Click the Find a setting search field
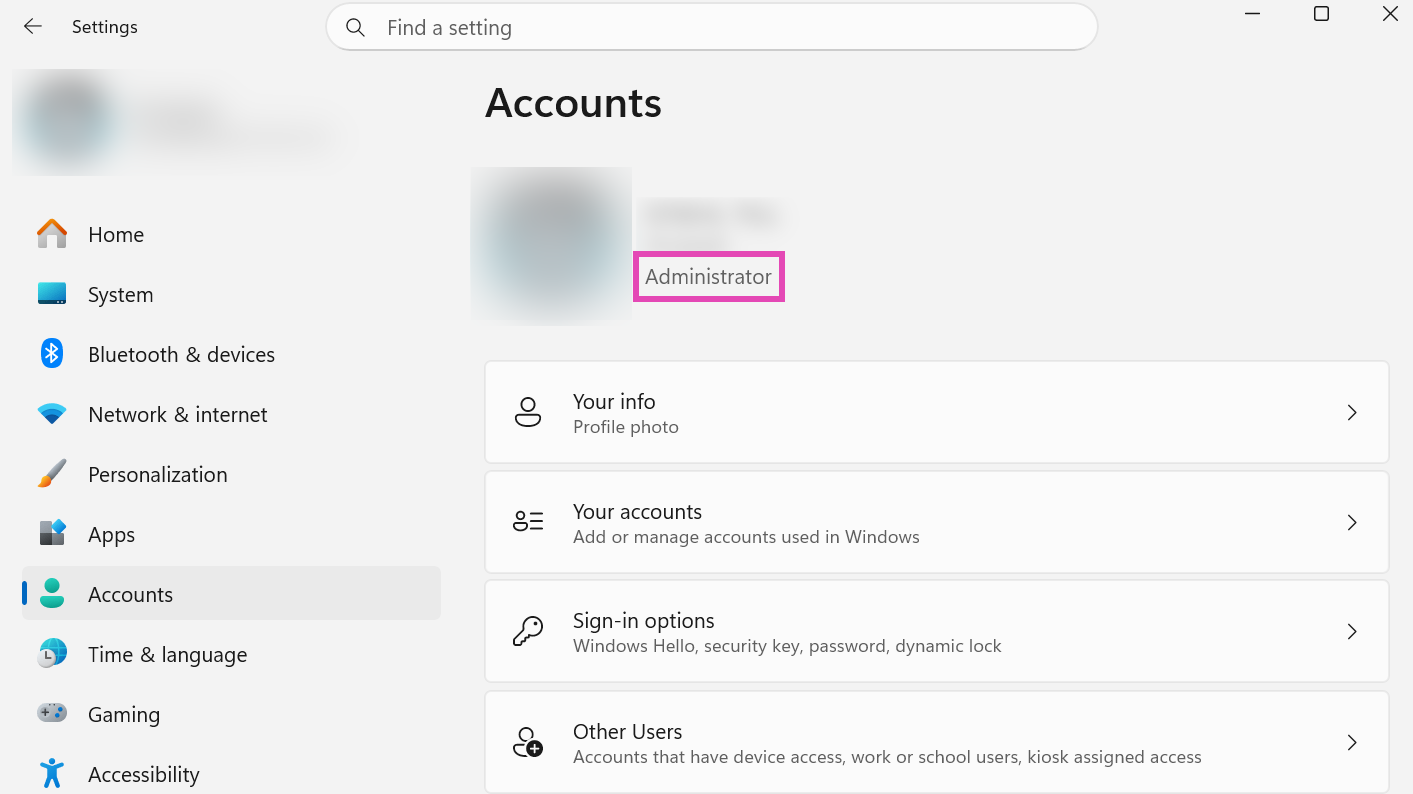 (x=712, y=27)
